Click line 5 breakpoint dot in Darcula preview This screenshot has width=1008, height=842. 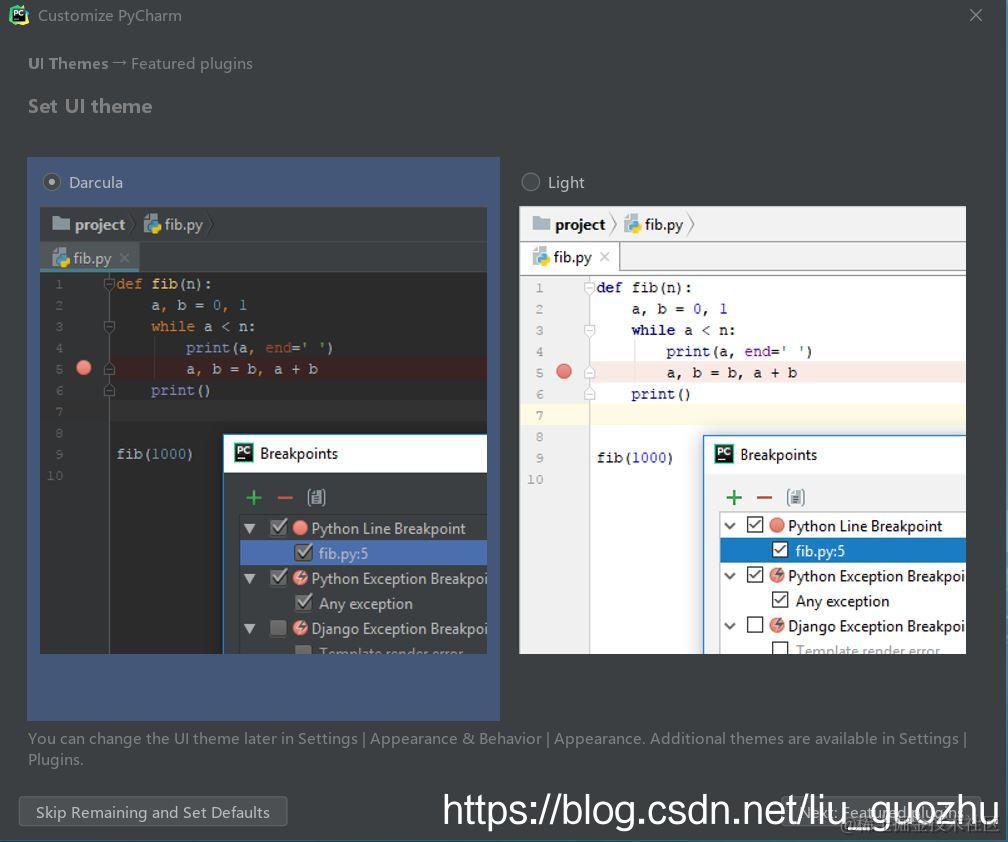(x=84, y=368)
